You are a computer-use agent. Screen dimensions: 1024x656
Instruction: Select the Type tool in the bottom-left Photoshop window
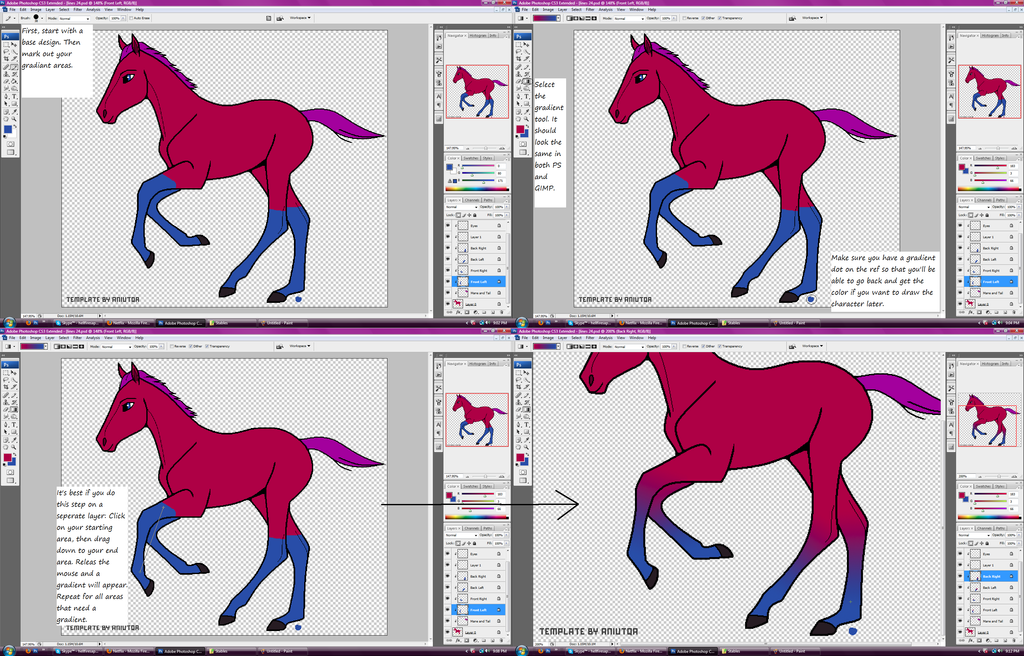click(x=14, y=425)
